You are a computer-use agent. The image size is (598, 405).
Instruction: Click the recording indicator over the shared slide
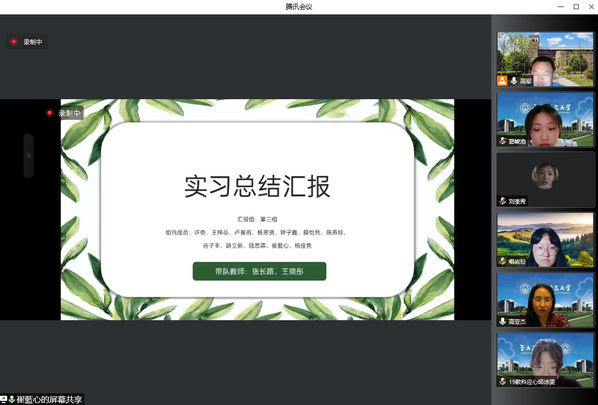click(x=64, y=113)
